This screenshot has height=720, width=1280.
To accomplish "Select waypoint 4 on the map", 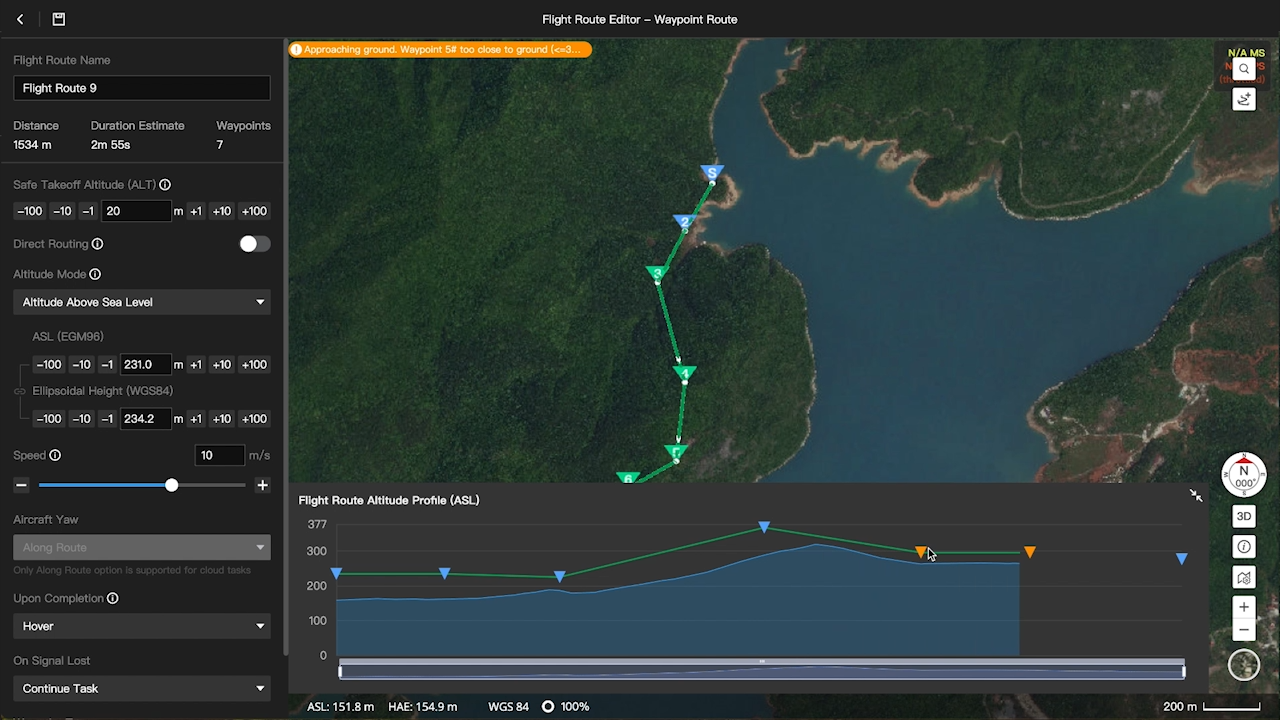I will [x=684, y=373].
